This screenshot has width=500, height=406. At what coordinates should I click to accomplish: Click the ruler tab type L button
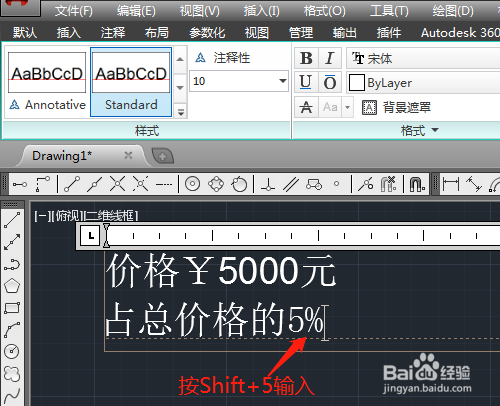90,236
